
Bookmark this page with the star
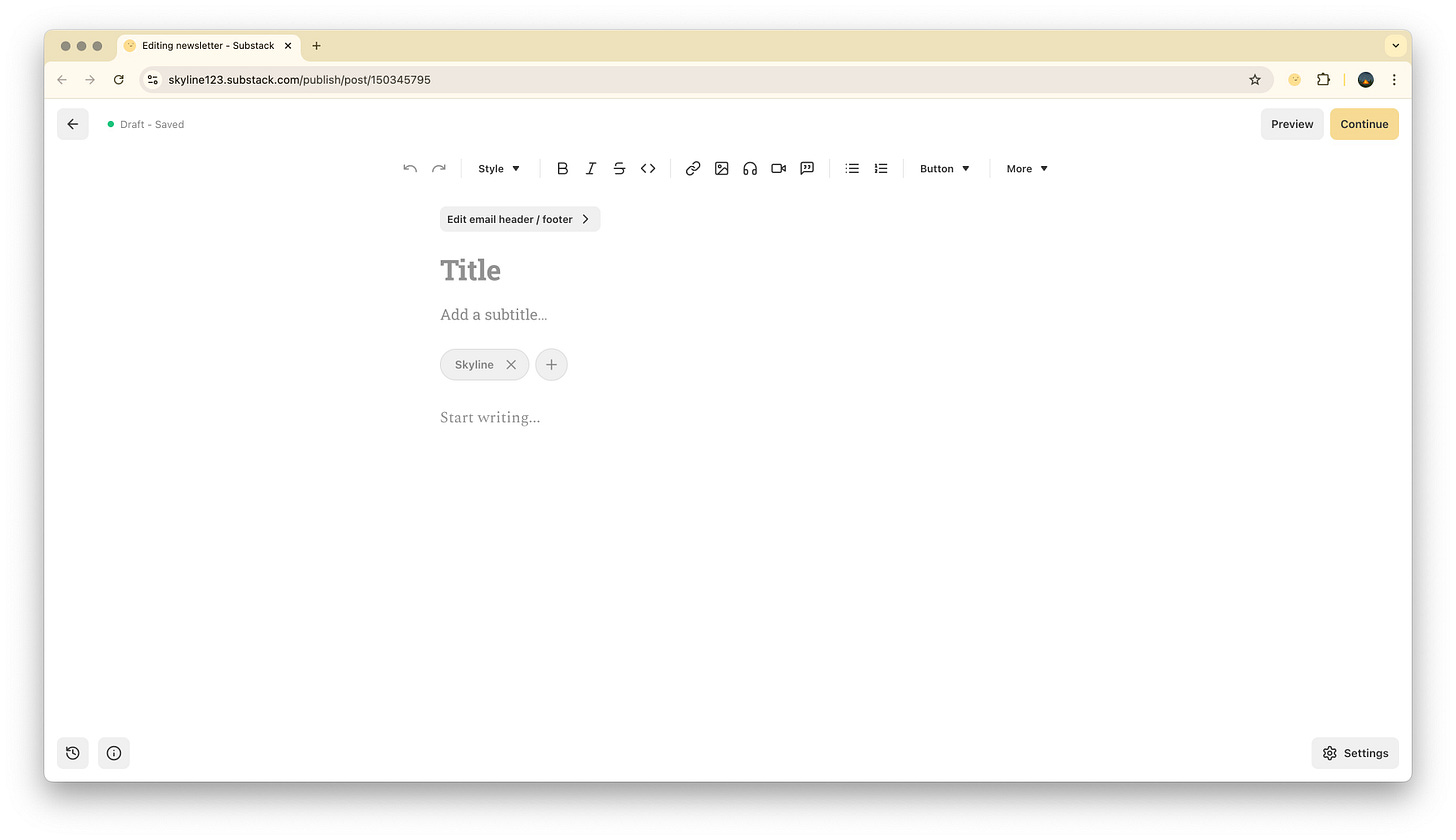click(x=1255, y=80)
